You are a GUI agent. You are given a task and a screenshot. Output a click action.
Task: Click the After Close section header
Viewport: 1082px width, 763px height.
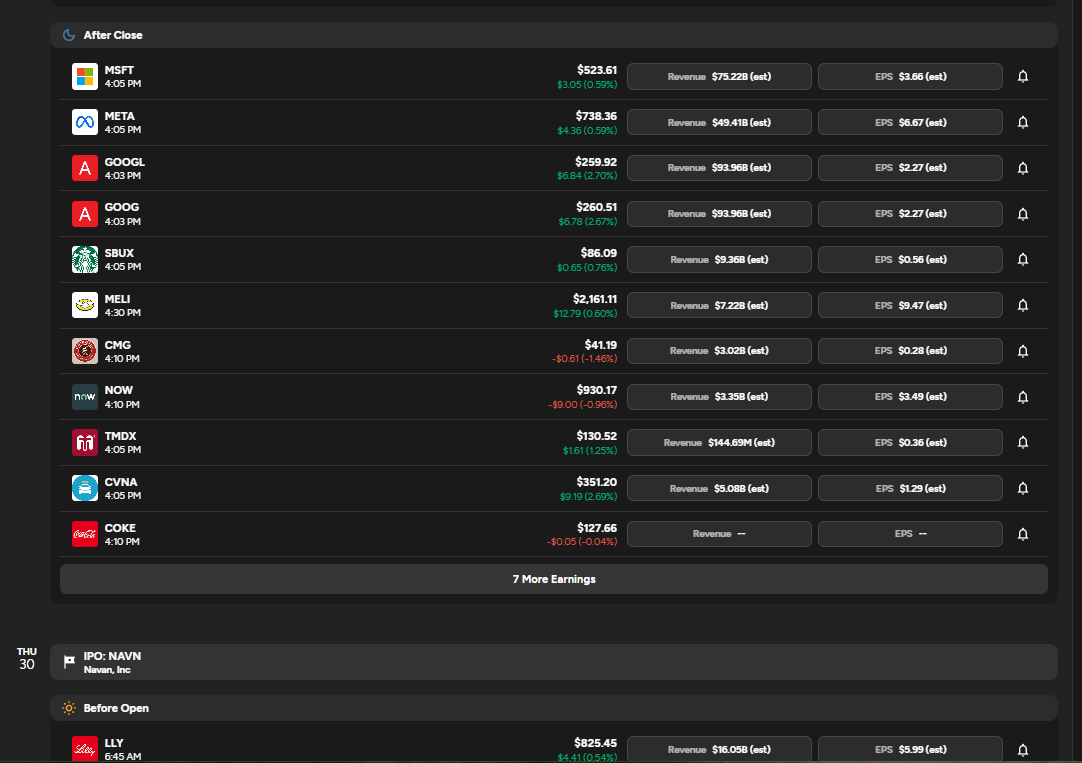pyautogui.click(x=553, y=35)
